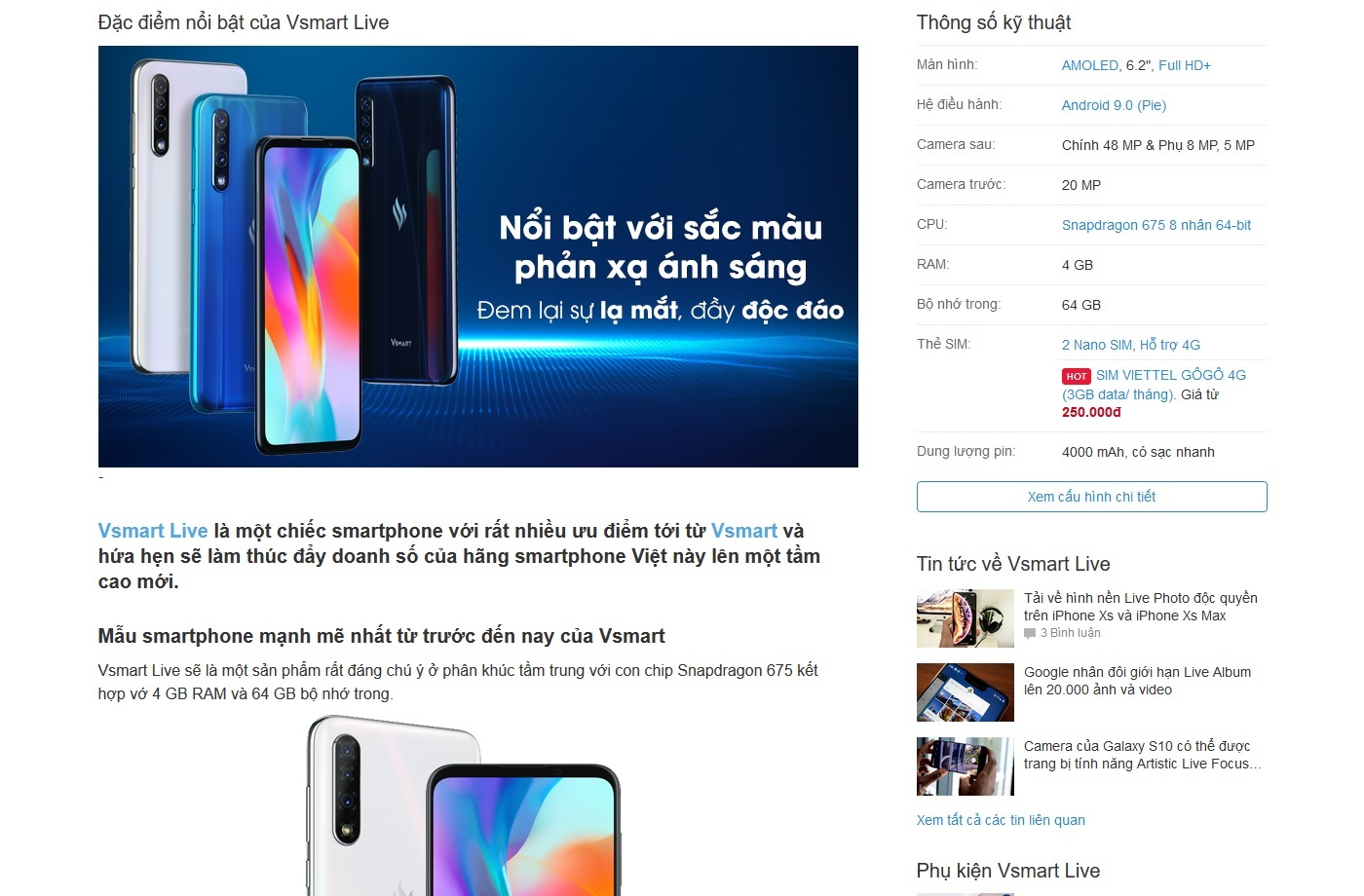Image resolution: width=1364 pixels, height=896 pixels.
Task: Open the AMOLED screen link
Action: 1089,65
